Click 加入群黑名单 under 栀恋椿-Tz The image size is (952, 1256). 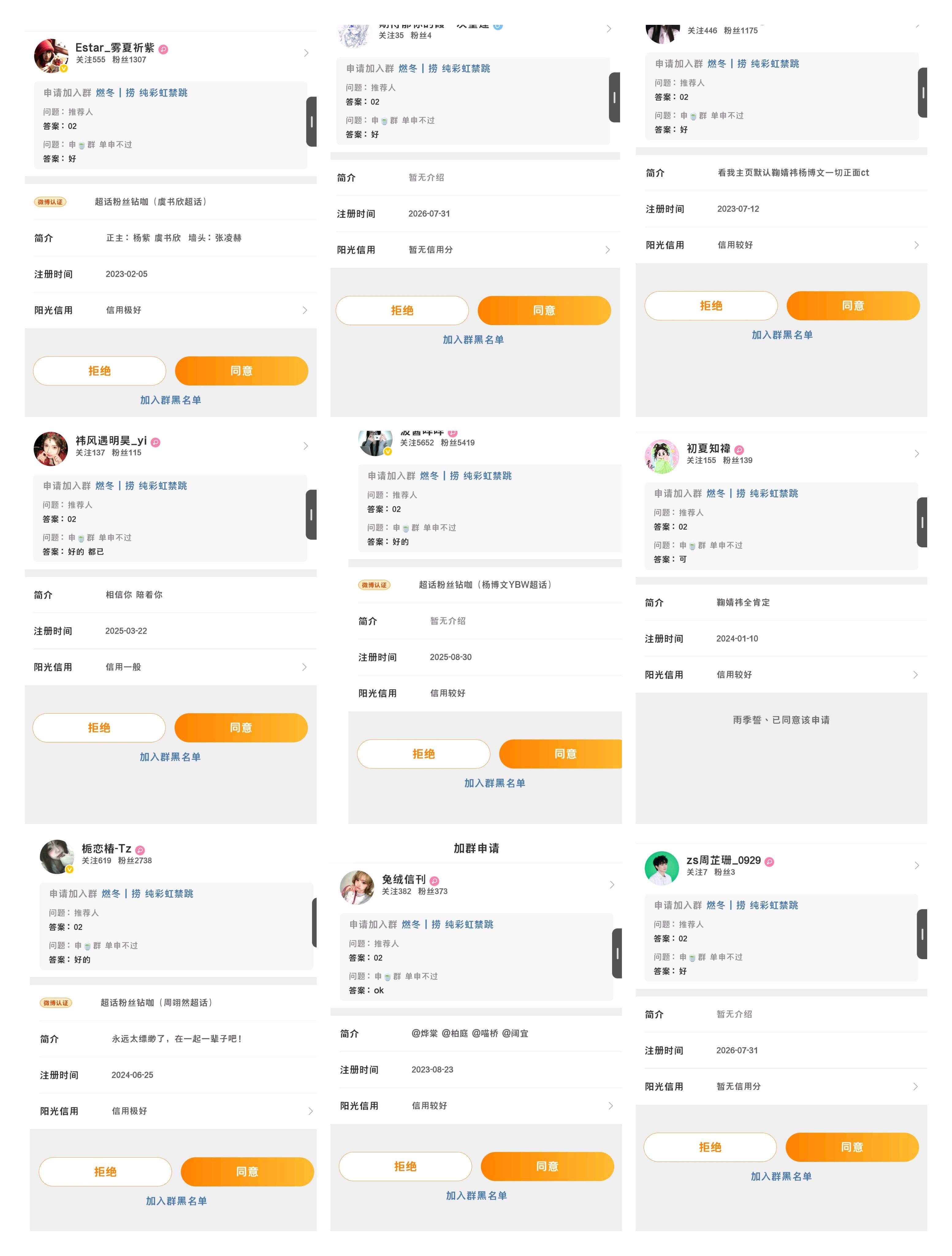click(177, 1201)
